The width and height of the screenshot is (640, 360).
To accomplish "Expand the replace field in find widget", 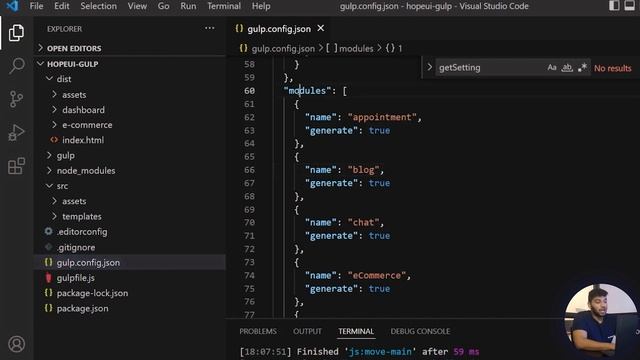I will (x=429, y=67).
